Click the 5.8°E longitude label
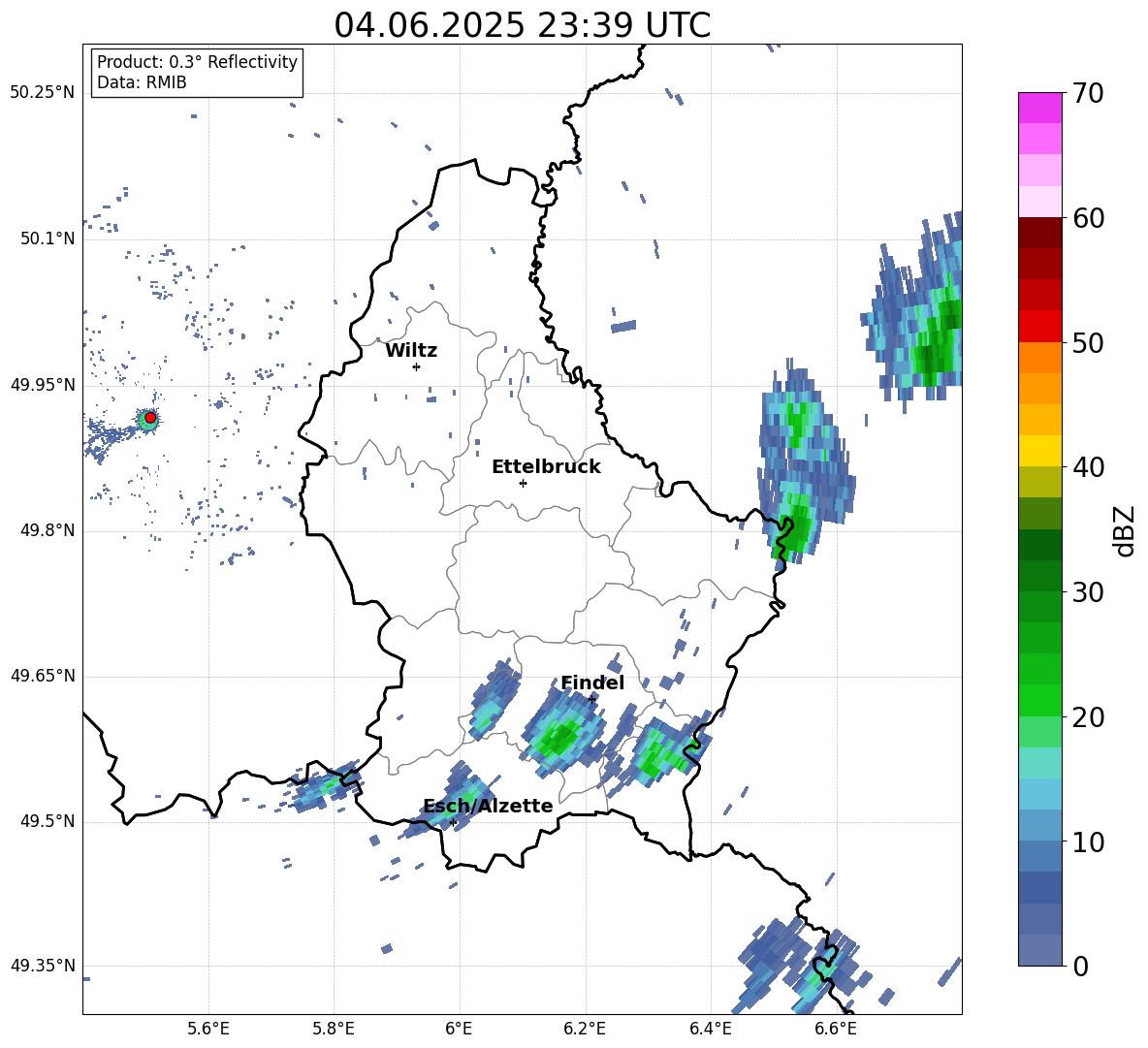 tap(334, 1029)
